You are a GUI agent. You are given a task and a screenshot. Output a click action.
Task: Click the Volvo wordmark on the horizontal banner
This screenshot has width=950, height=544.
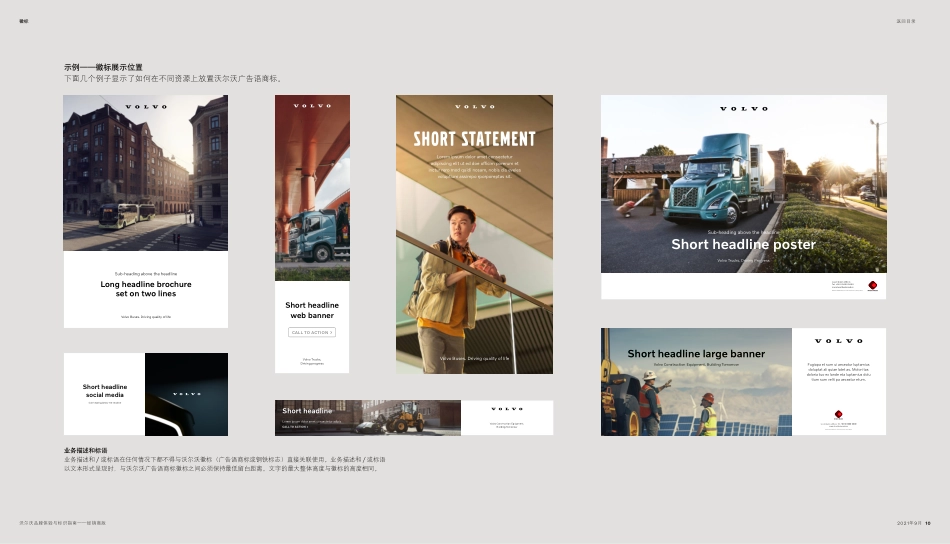[507, 409]
